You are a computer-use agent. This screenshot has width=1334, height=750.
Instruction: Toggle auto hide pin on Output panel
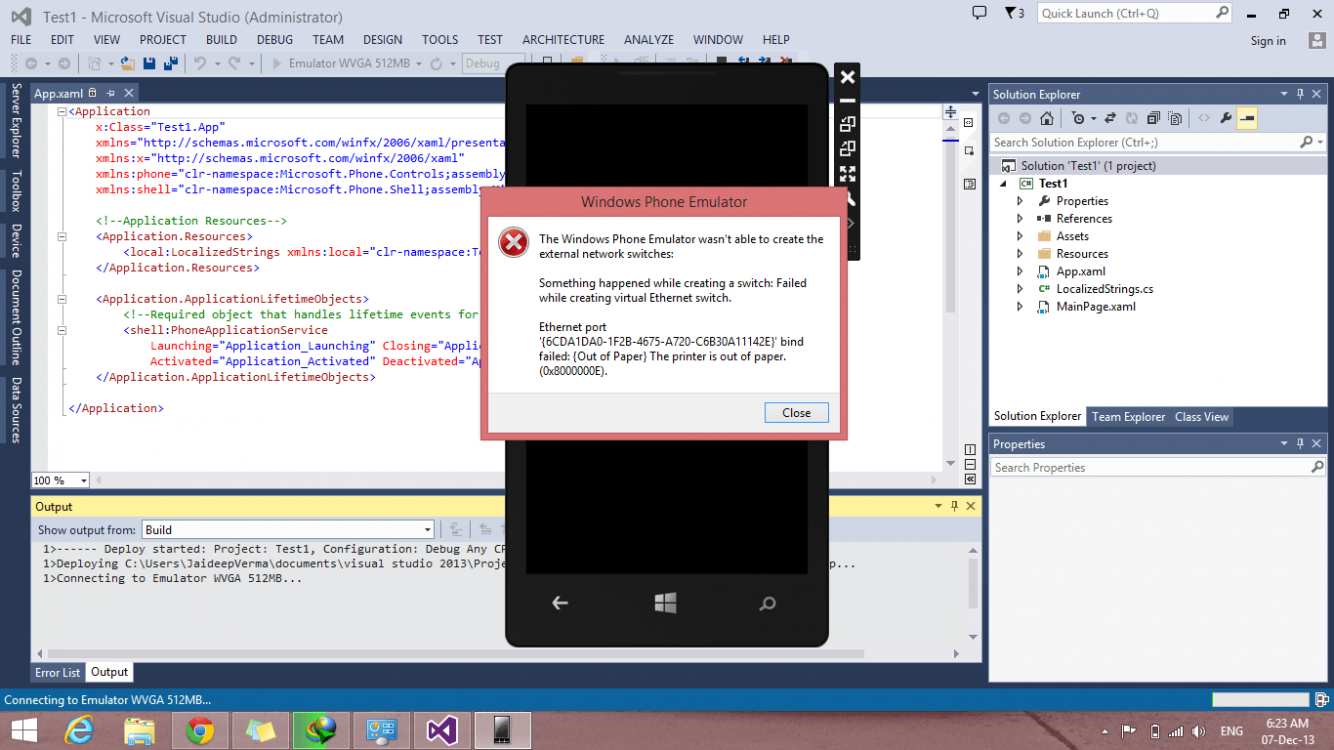[x=954, y=507]
